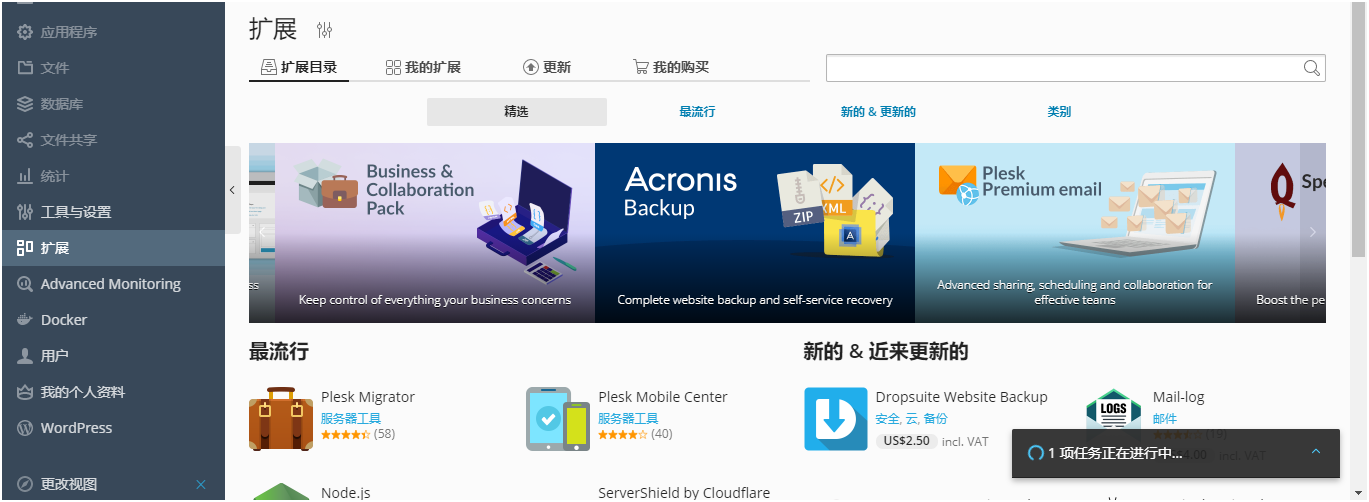Viewport: 1369px width, 502px height.
Task: Switch to 我的扩展 tab
Action: tap(423, 68)
